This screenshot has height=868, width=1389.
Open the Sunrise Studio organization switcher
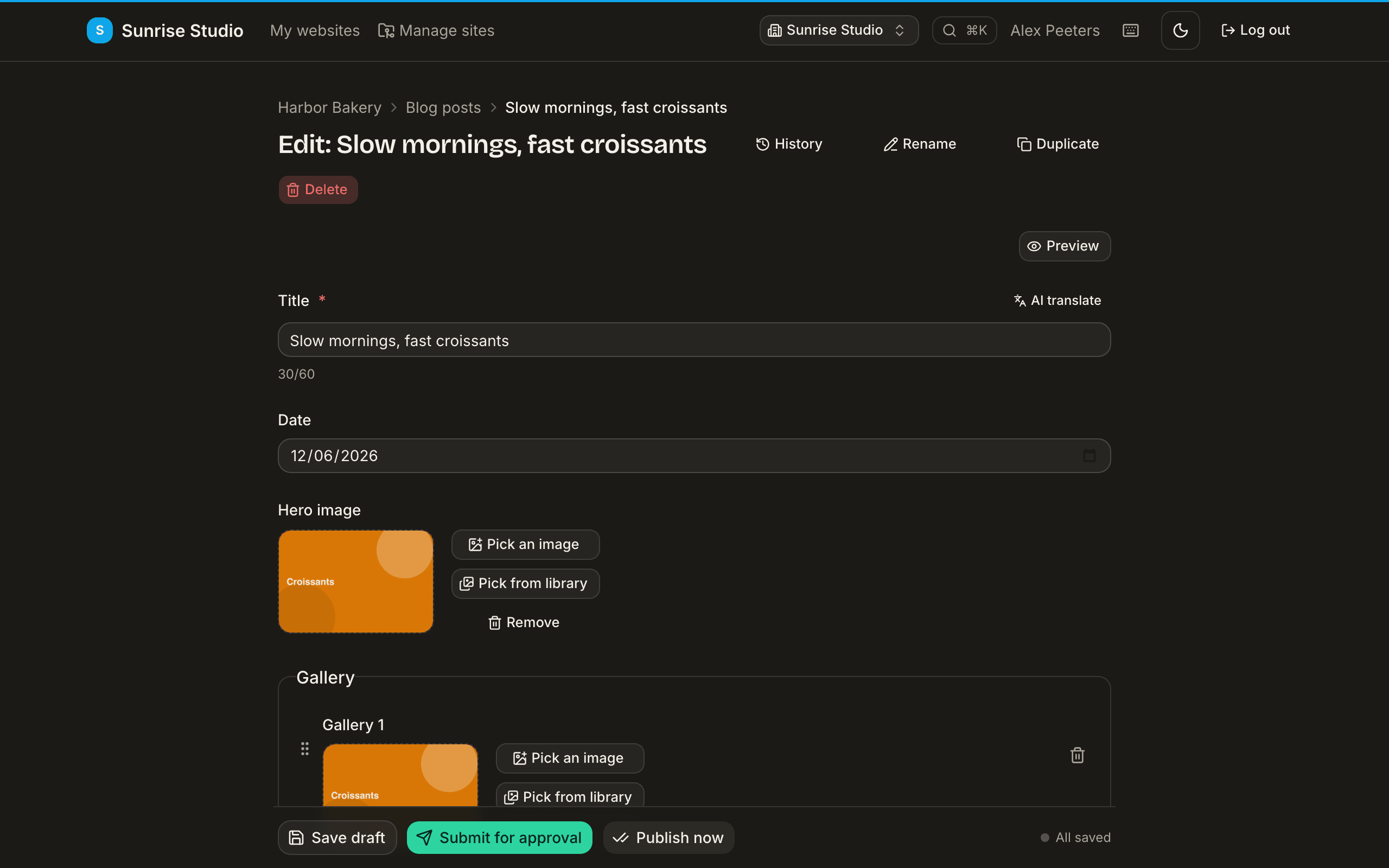coord(839,30)
